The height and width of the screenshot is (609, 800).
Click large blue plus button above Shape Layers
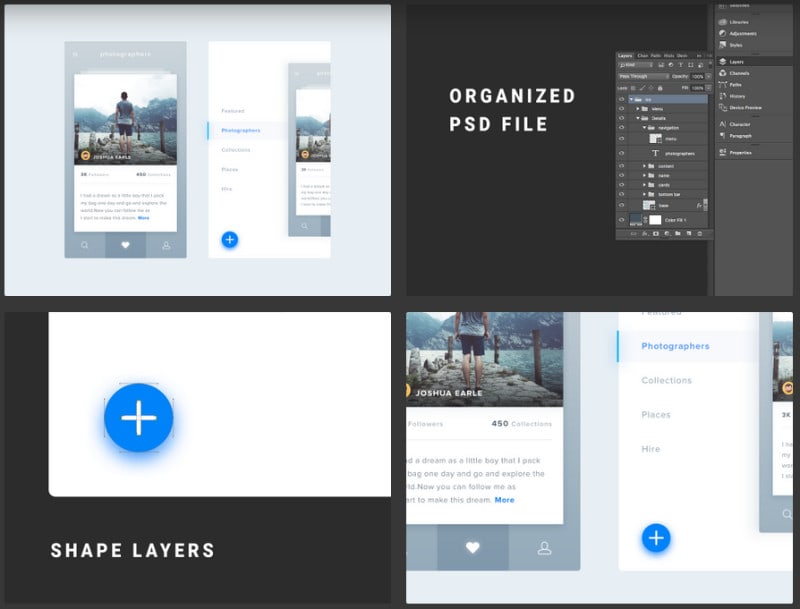(138, 418)
